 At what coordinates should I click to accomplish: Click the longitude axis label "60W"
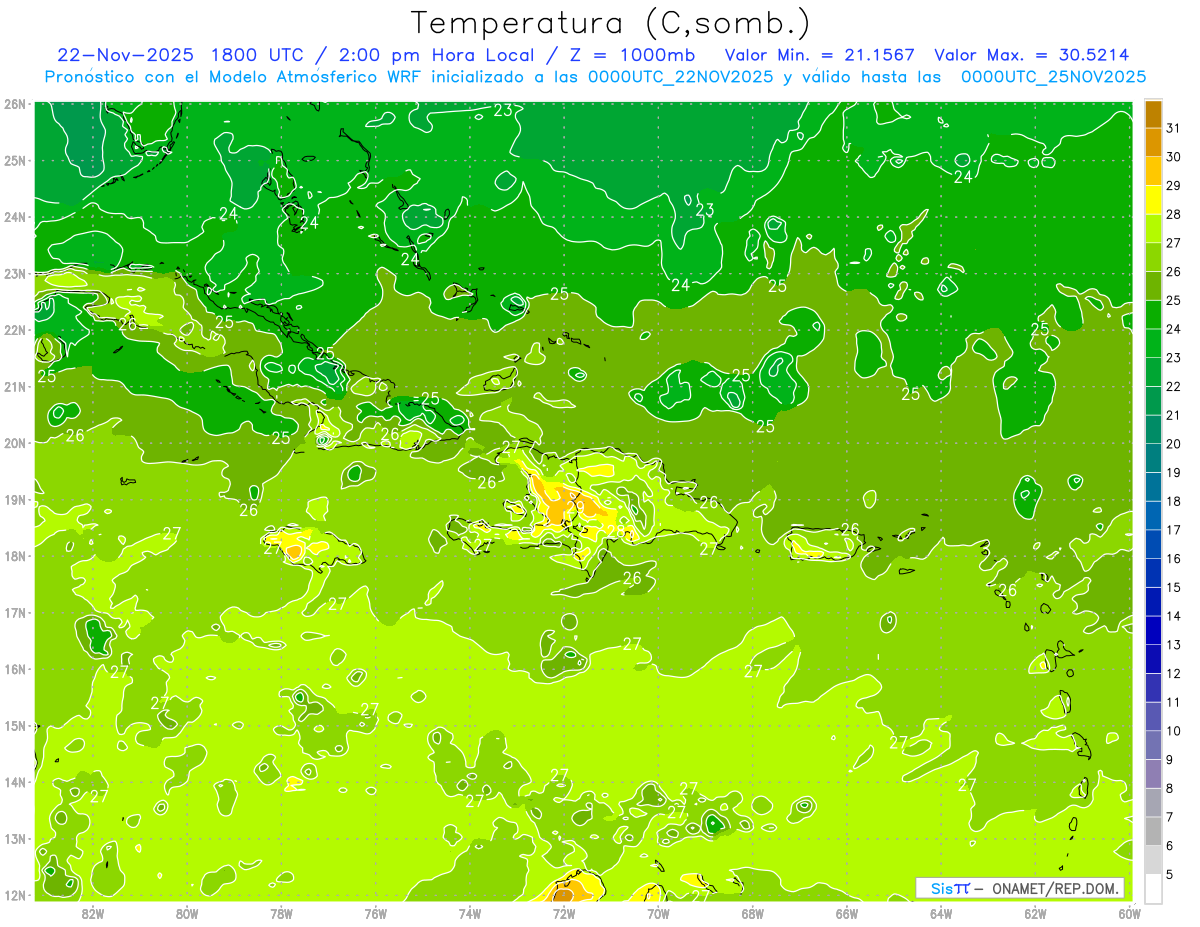coord(1130,912)
